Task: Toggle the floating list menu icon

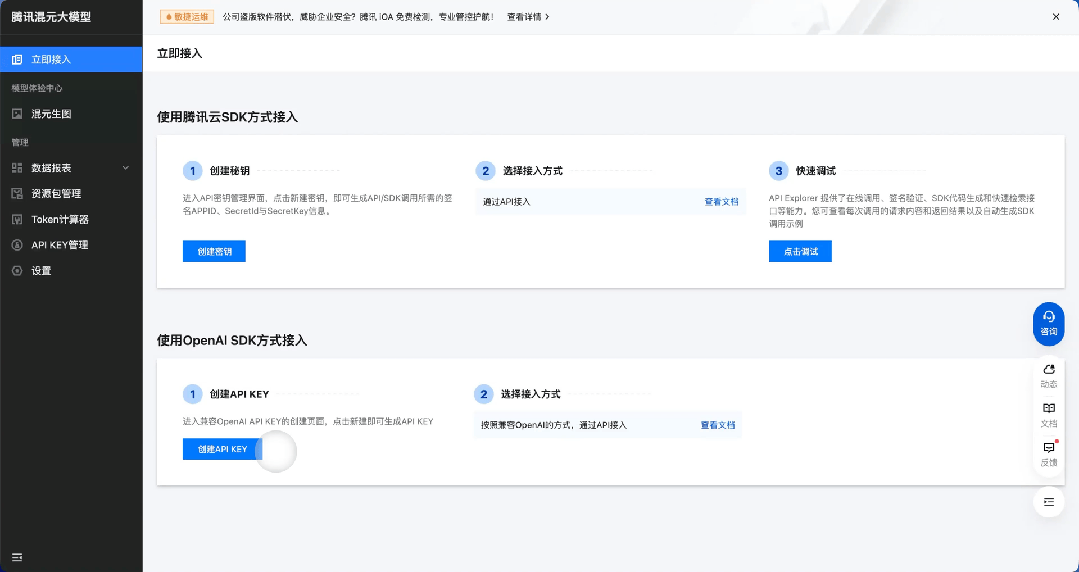Action: click(1049, 502)
